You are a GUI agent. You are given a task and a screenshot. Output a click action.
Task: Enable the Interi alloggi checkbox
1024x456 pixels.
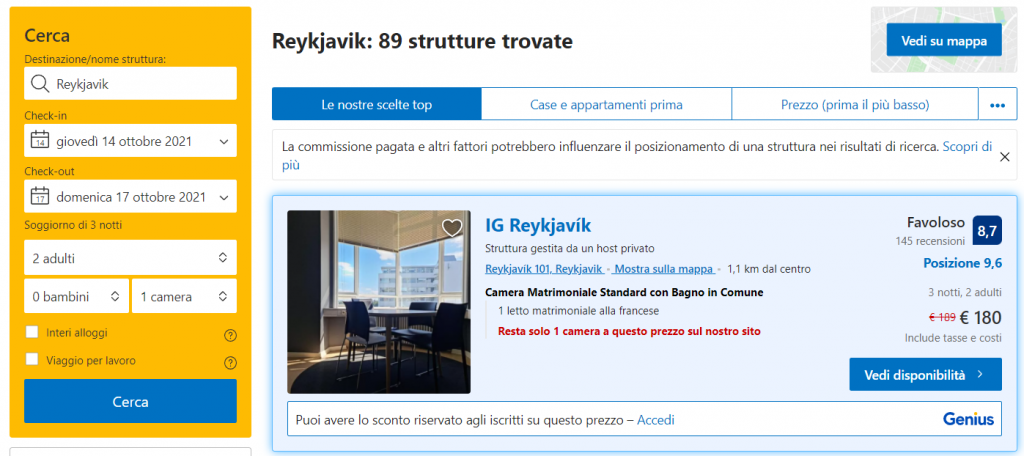click(32, 332)
